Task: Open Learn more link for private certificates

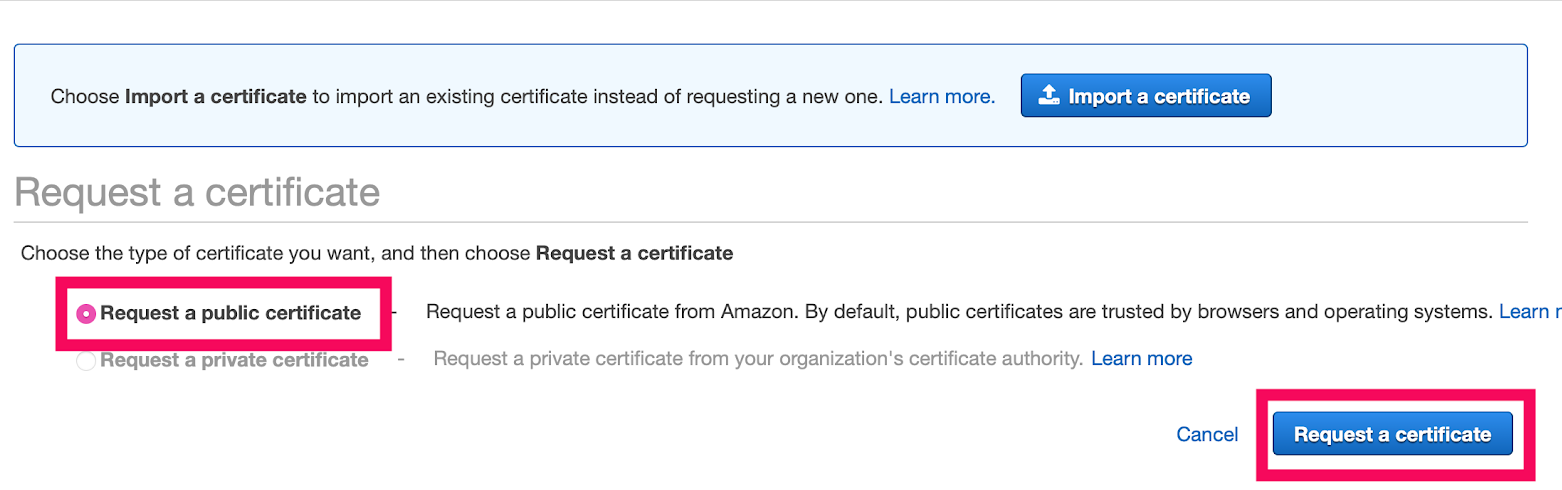Action: [1142, 358]
